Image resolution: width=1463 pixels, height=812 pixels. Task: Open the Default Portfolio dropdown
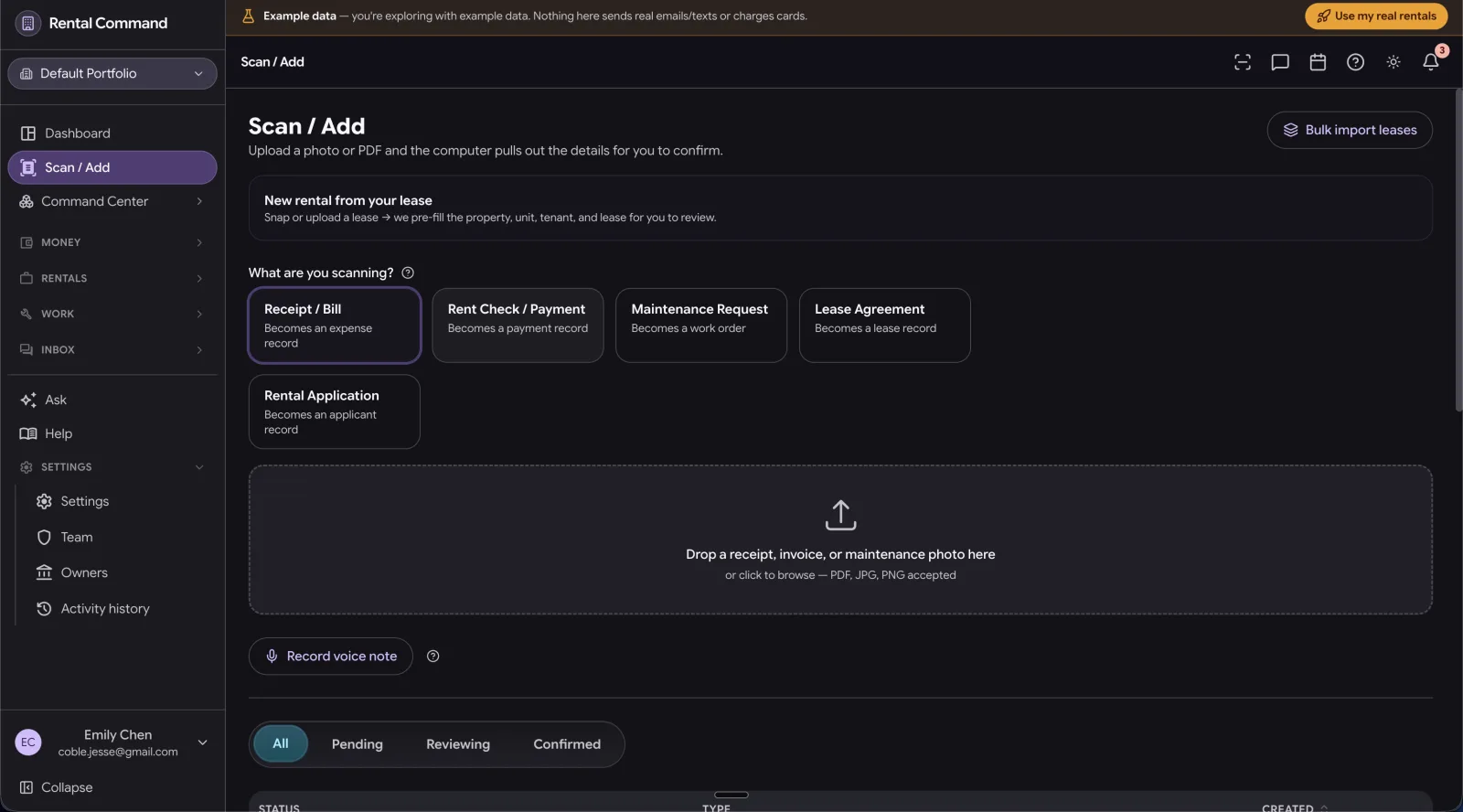(112, 73)
